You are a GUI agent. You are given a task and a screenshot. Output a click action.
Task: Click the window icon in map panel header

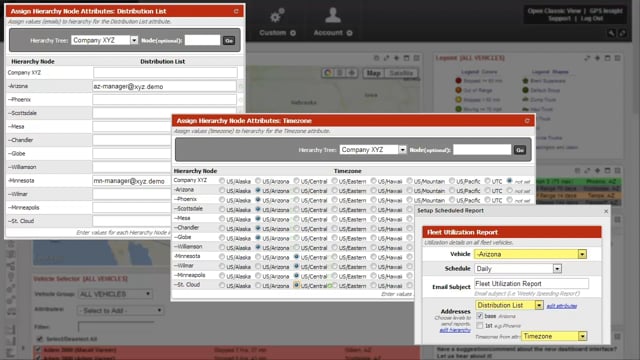point(406,58)
